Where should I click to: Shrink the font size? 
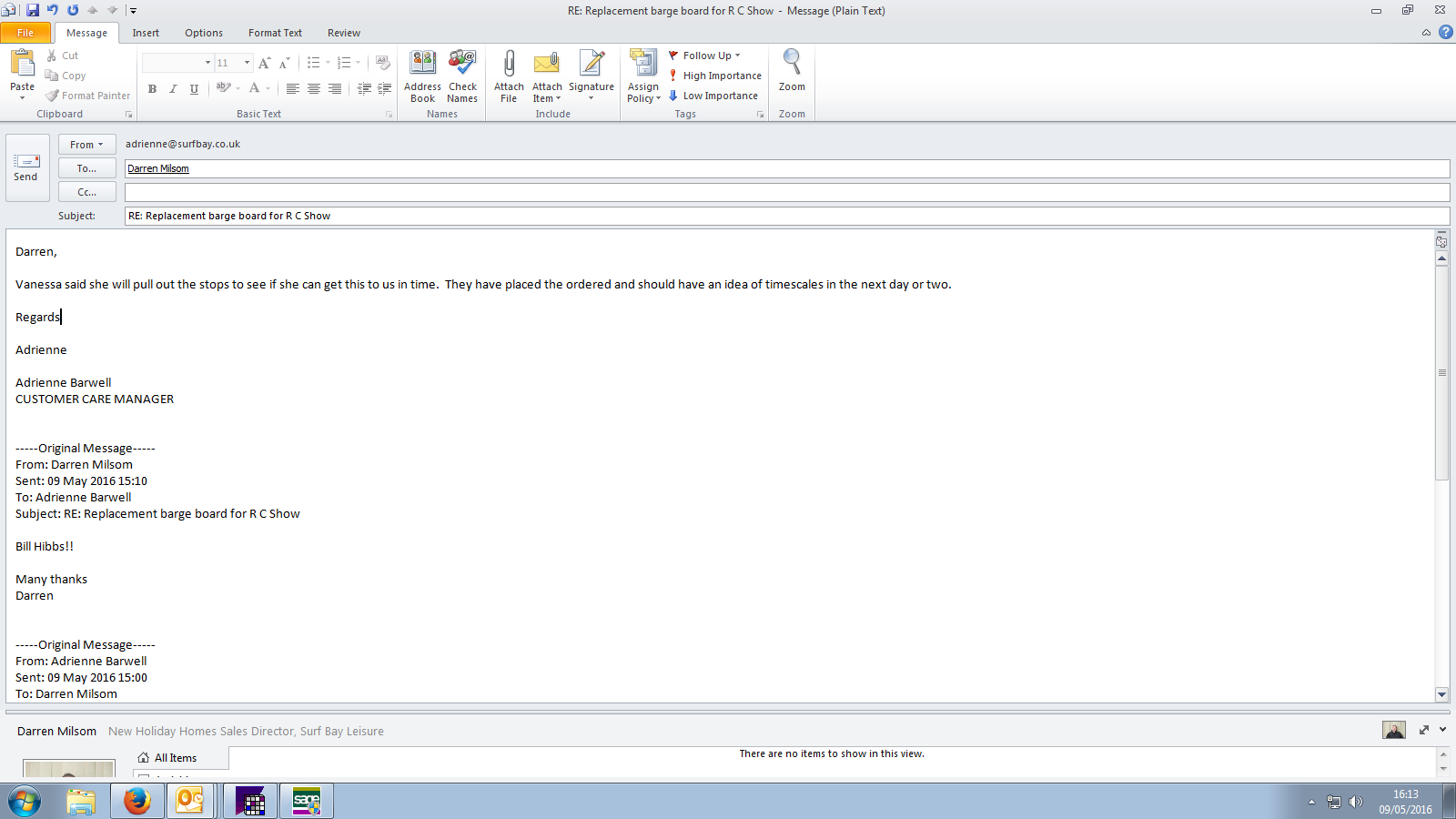coord(284,63)
